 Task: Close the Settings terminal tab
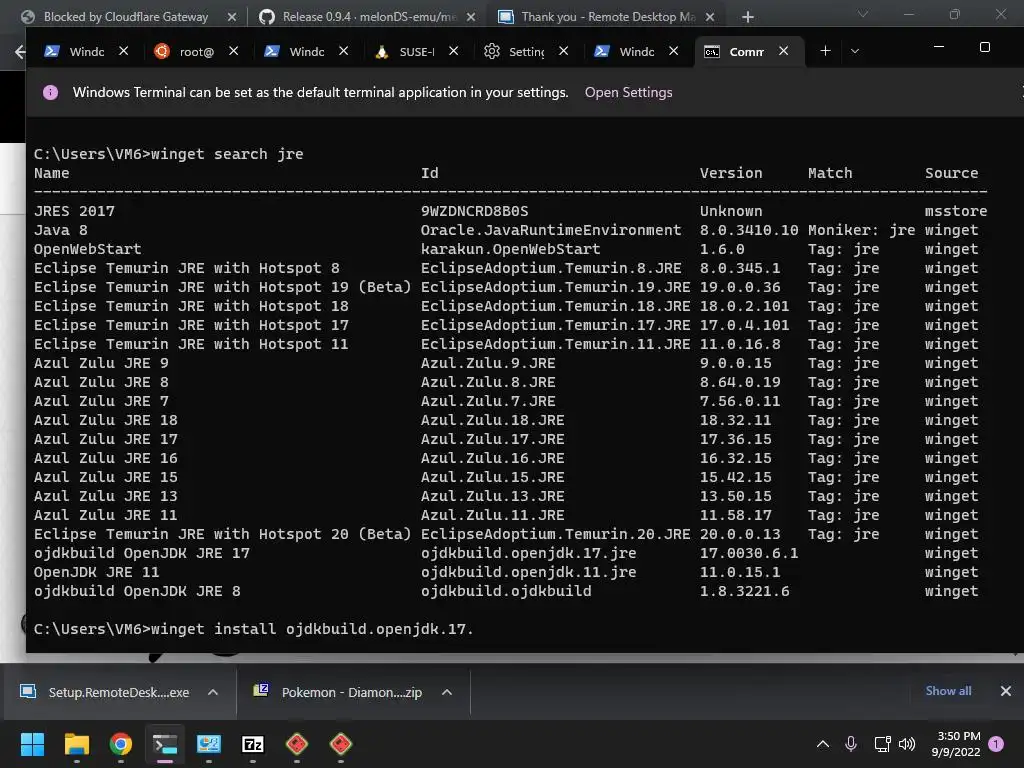pyautogui.click(x=564, y=51)
